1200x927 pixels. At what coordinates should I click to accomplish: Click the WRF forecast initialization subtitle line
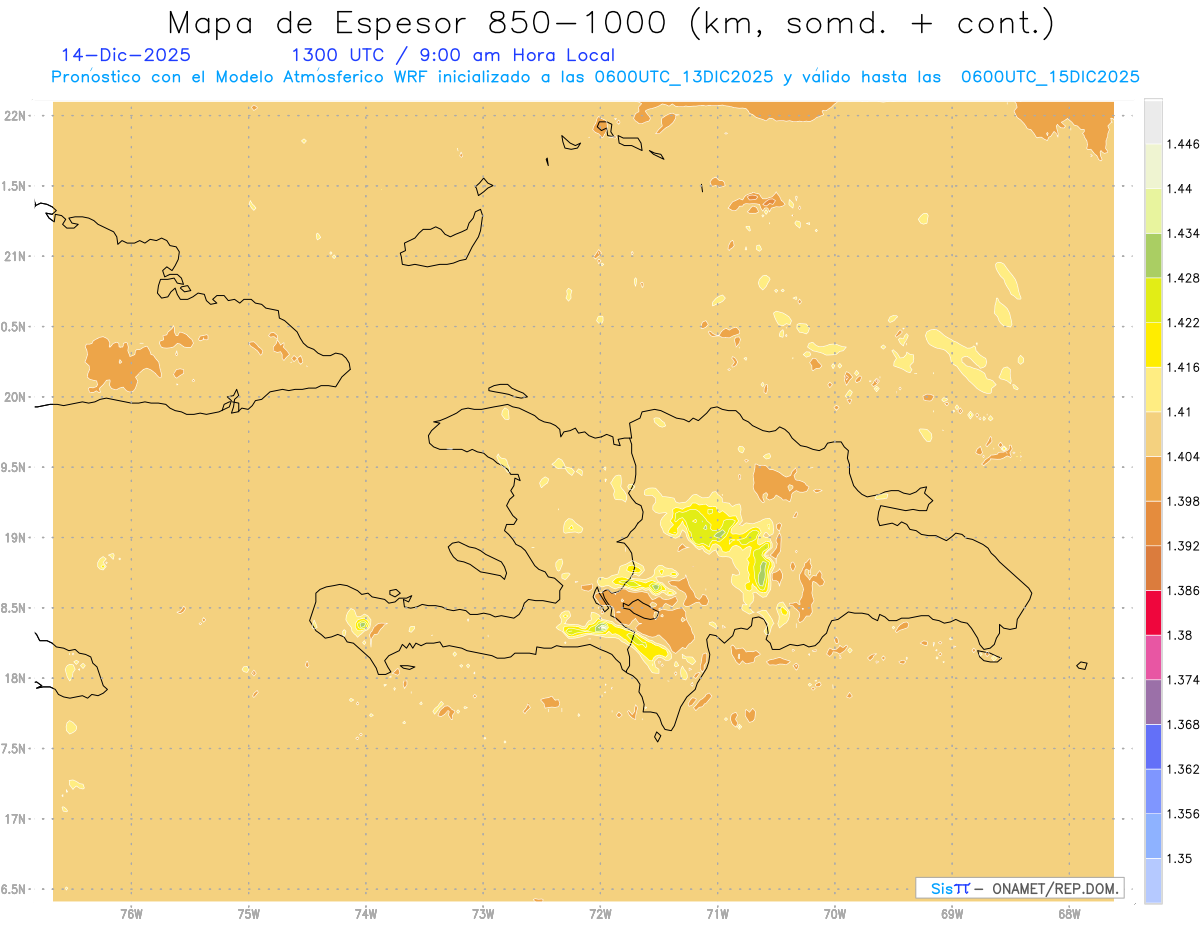[x=595, y=77]
